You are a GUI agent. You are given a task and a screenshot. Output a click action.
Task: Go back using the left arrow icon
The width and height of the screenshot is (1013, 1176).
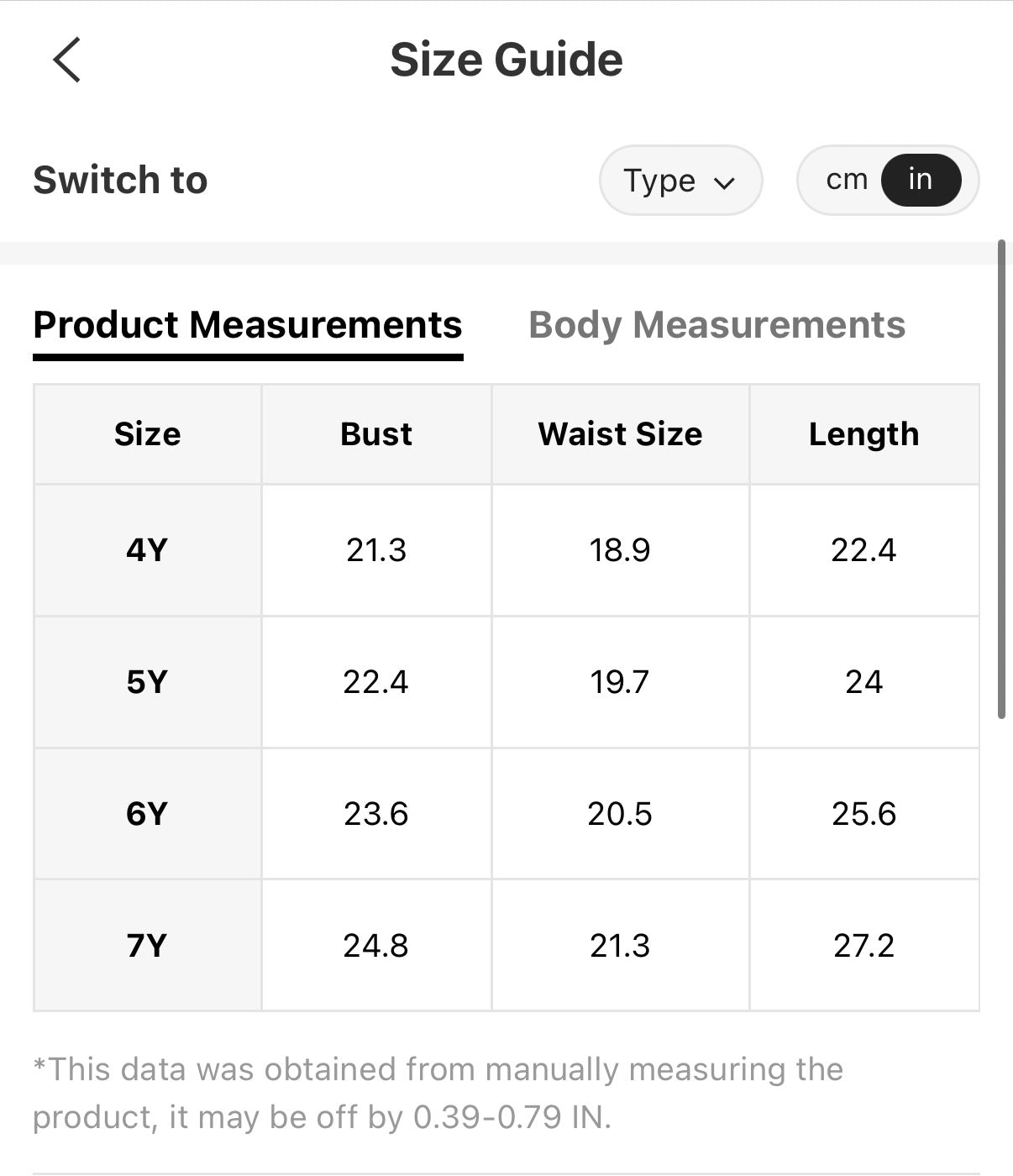tap(66, 60)
